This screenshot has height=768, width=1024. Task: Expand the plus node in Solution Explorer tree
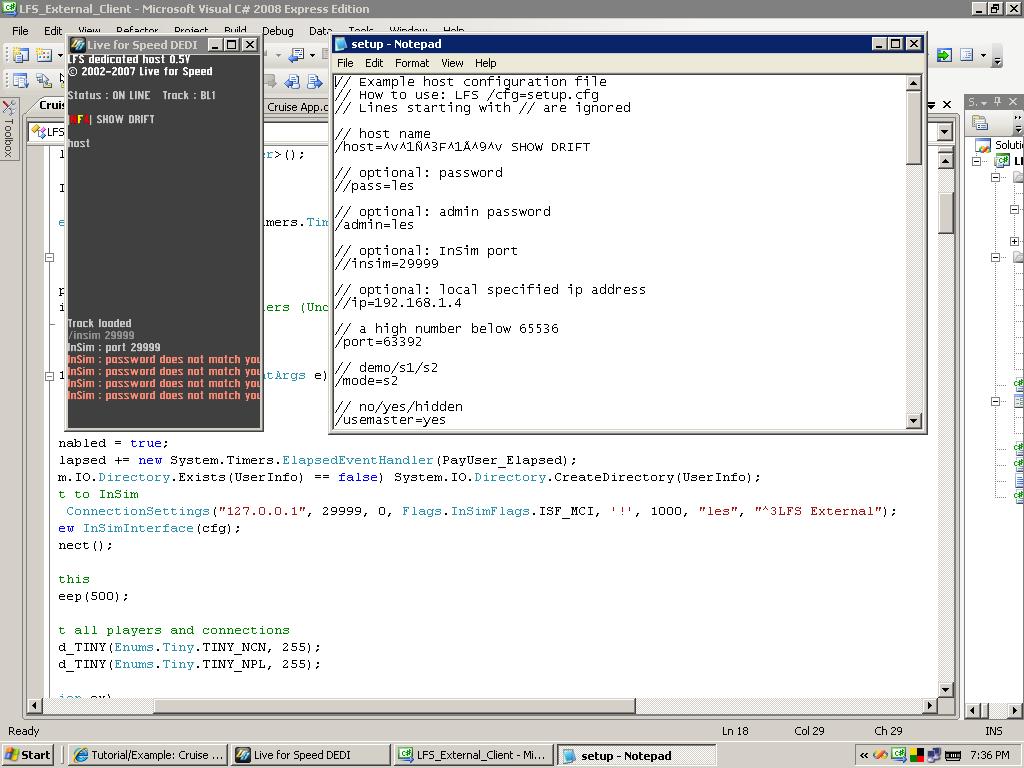1014,241
